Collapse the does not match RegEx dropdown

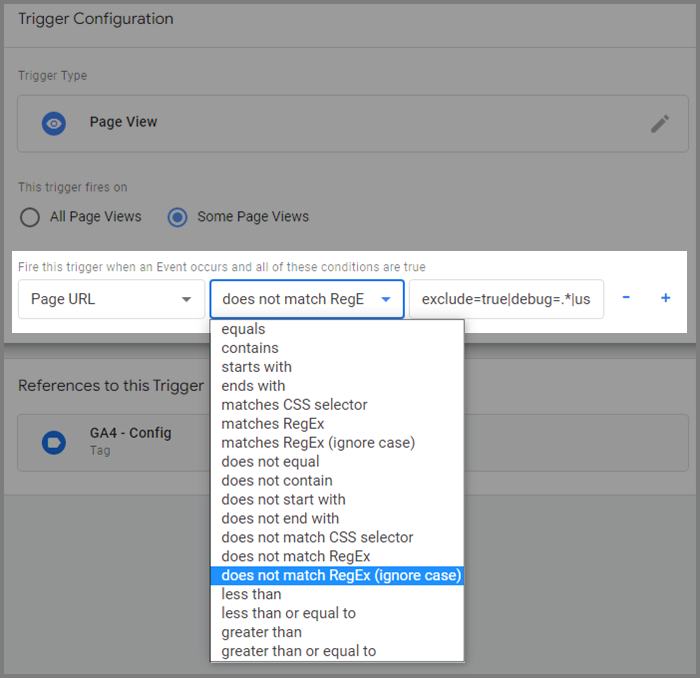click(307, 299)
